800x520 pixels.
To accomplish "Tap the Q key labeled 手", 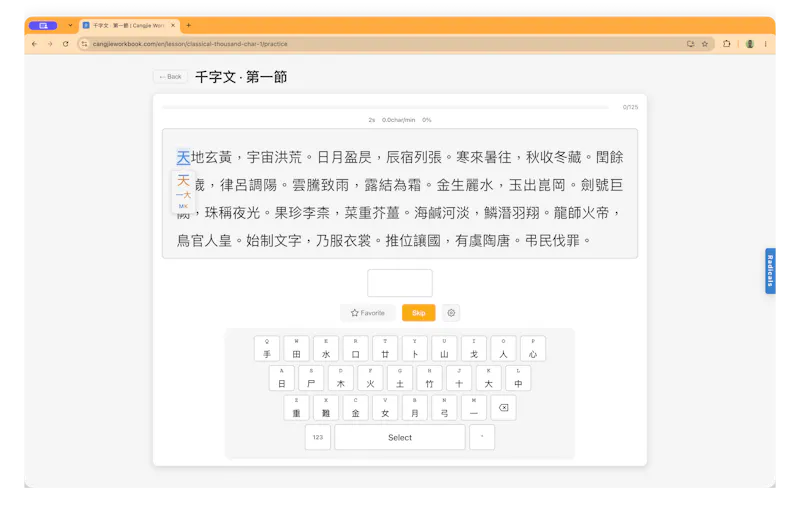I will pyautogui.click(x=267, y=349).
